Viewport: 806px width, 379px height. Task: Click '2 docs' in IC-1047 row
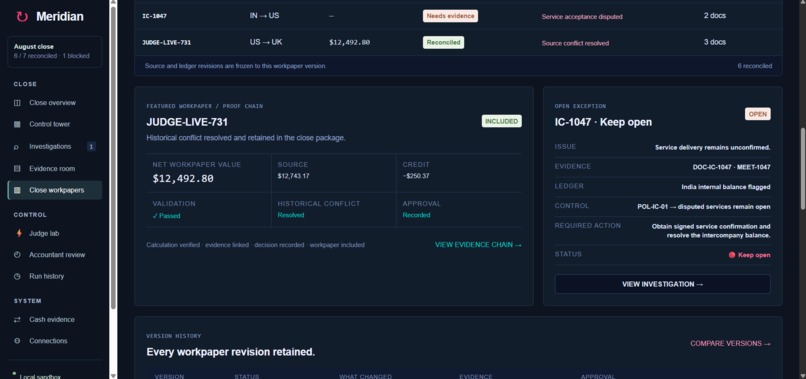click(x=715, y=16)
